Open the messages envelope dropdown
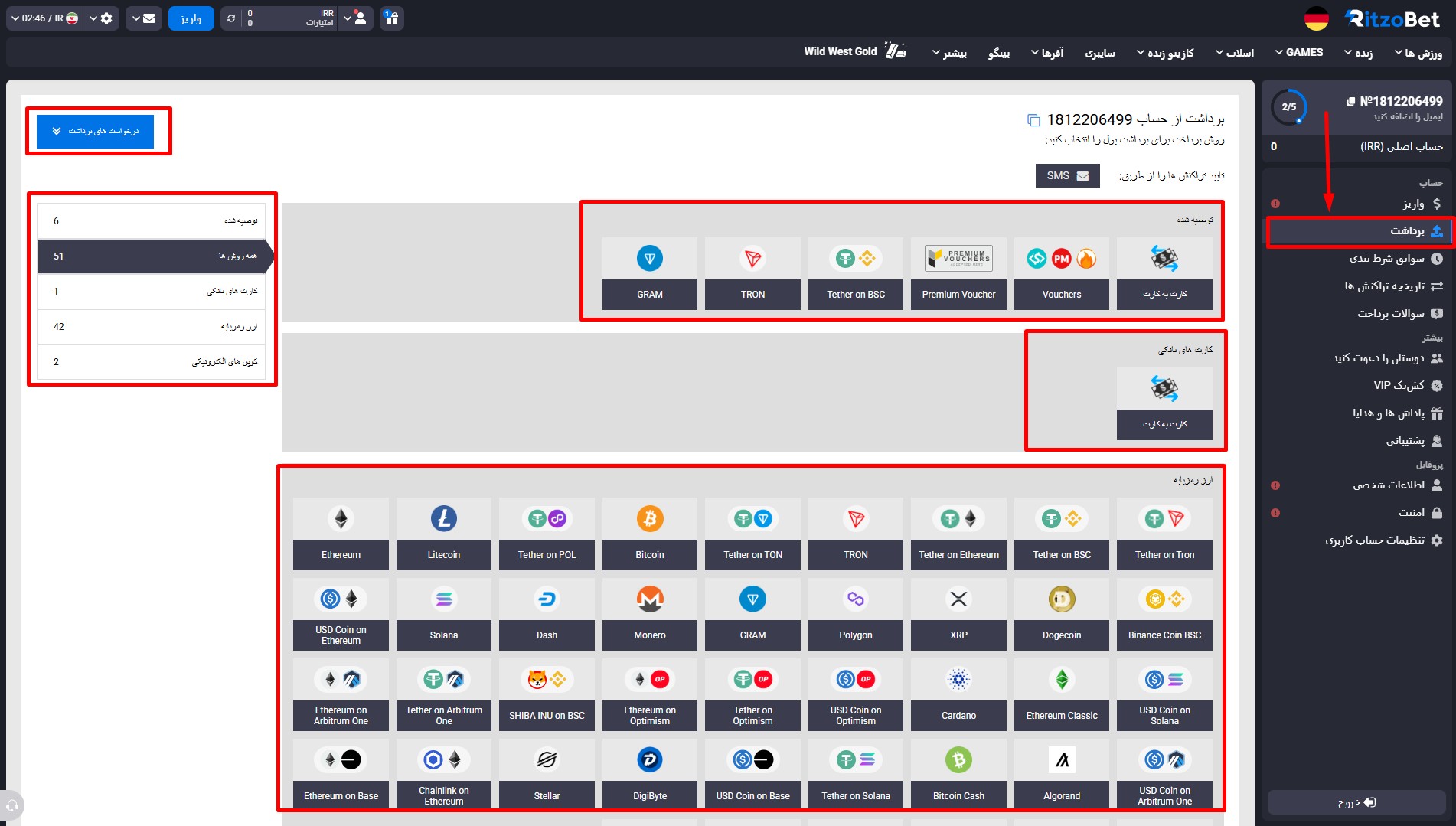Image resolution: width=1456 pixels, height=826 pixels. click(x=143, y=18)
